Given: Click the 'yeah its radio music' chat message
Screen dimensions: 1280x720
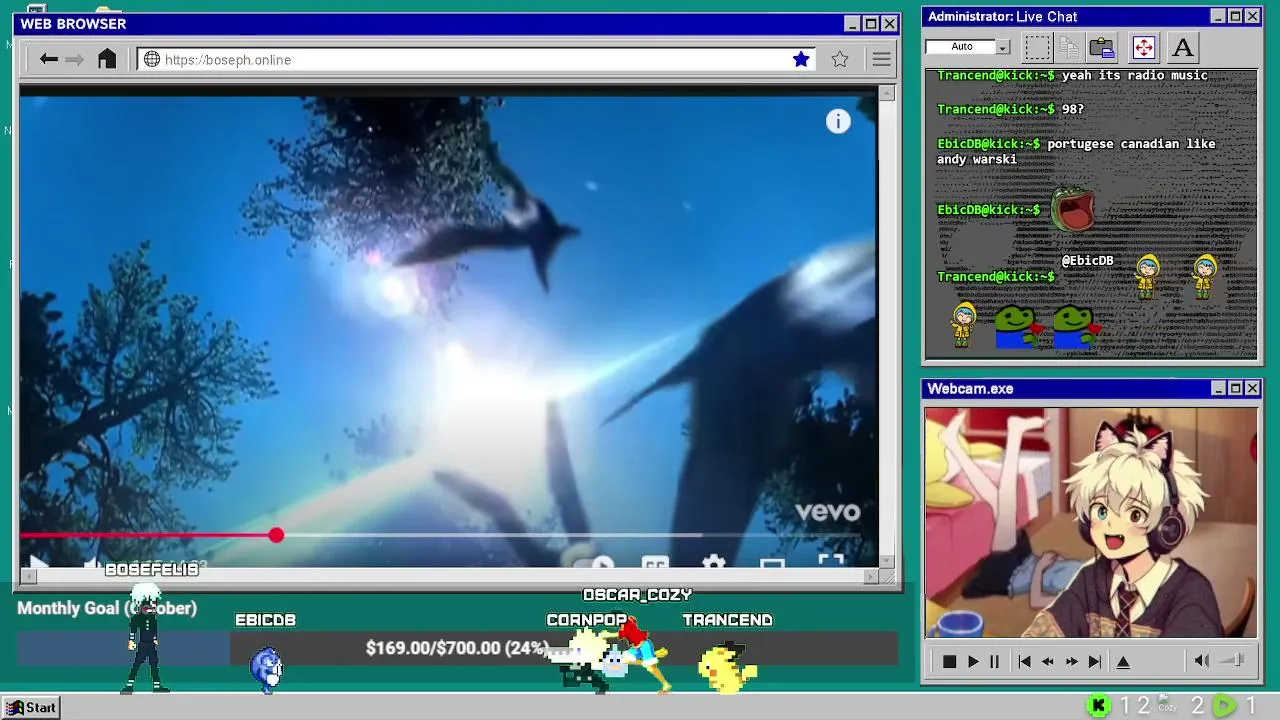Looking at the screenshot, I should click(1134, 76).
